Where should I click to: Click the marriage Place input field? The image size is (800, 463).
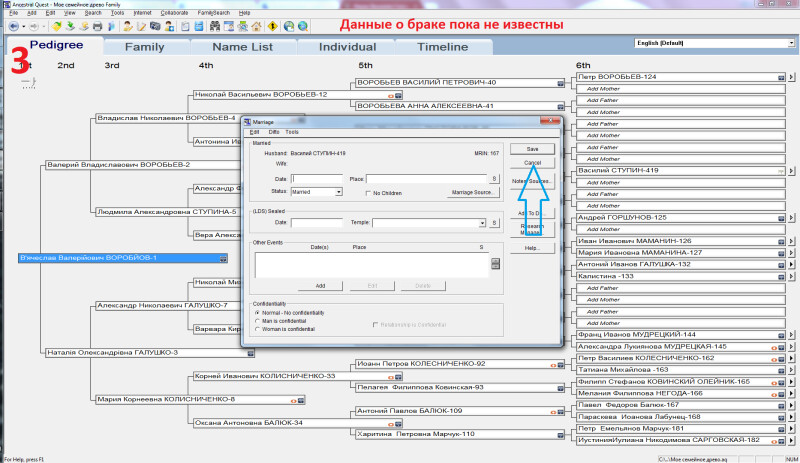[427, 179]
